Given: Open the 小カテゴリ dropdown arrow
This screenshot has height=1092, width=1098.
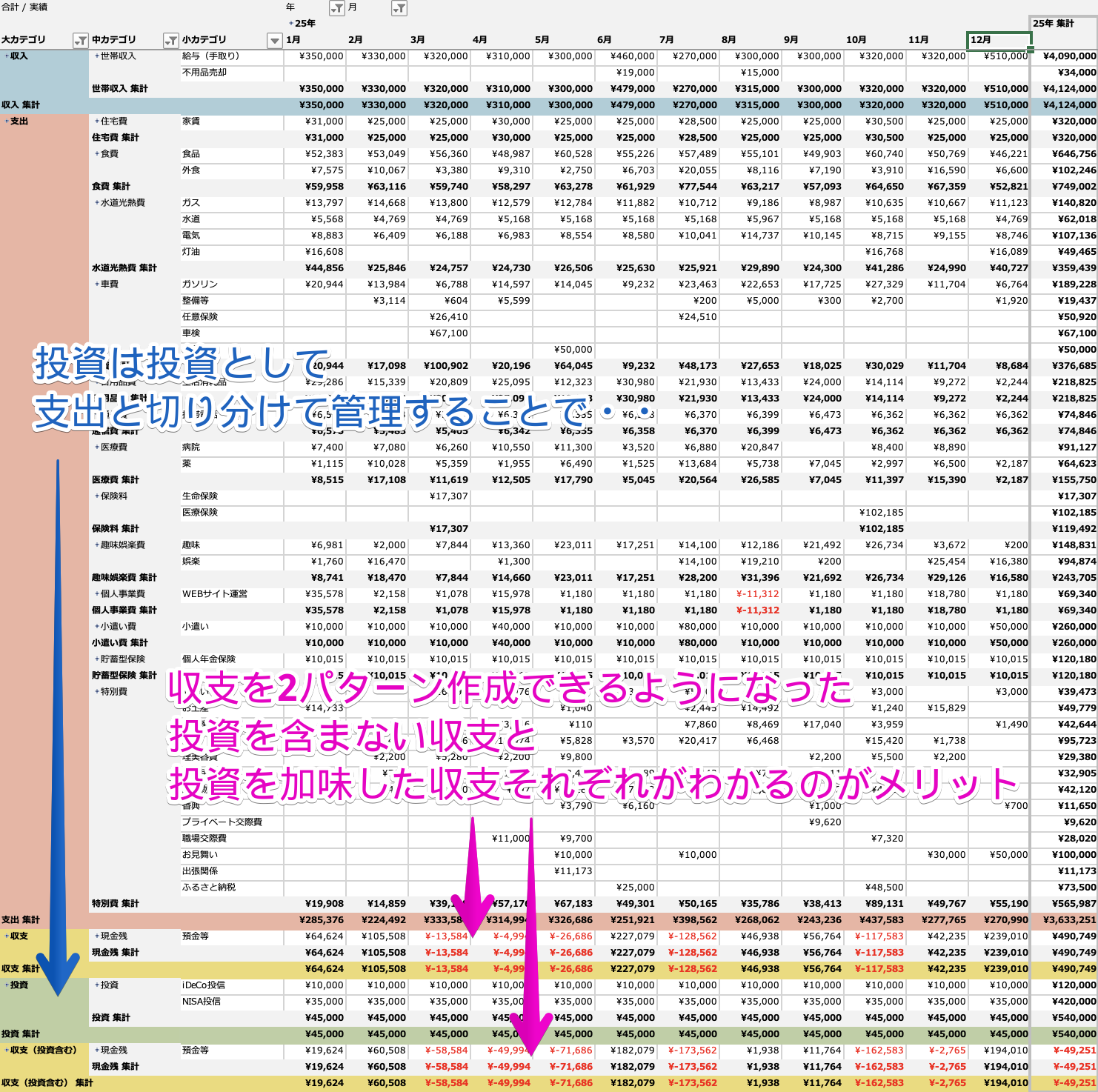Looking at the screenshot, I should tap(274, 40).
